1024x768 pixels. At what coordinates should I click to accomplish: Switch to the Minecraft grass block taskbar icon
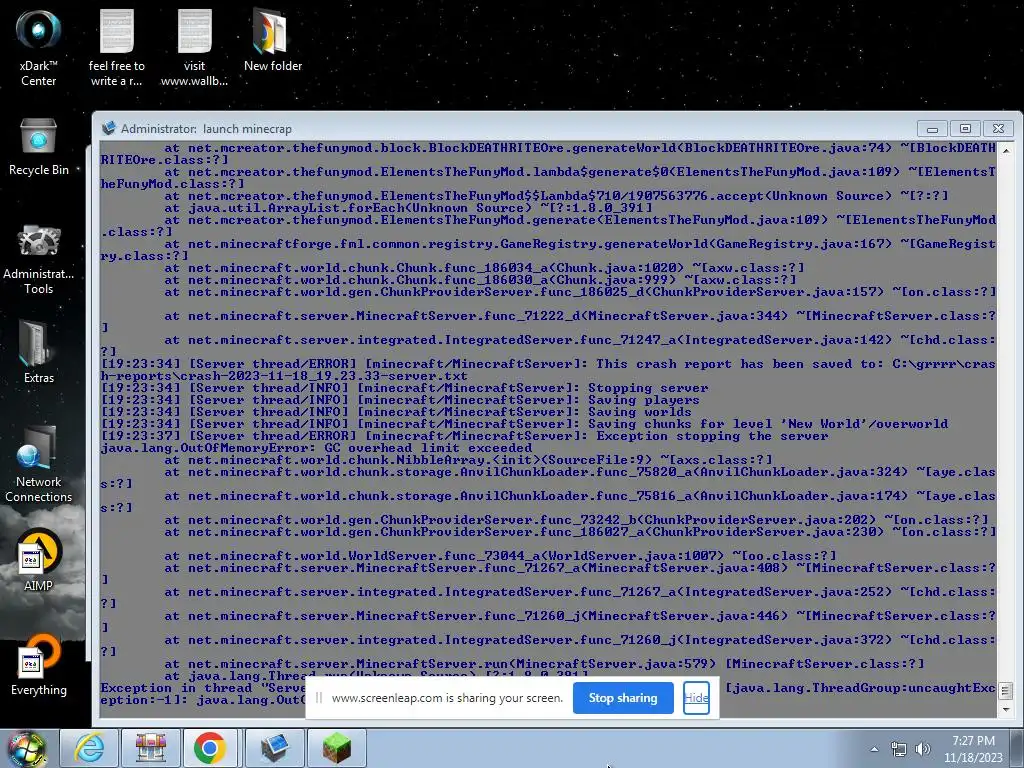337,748
